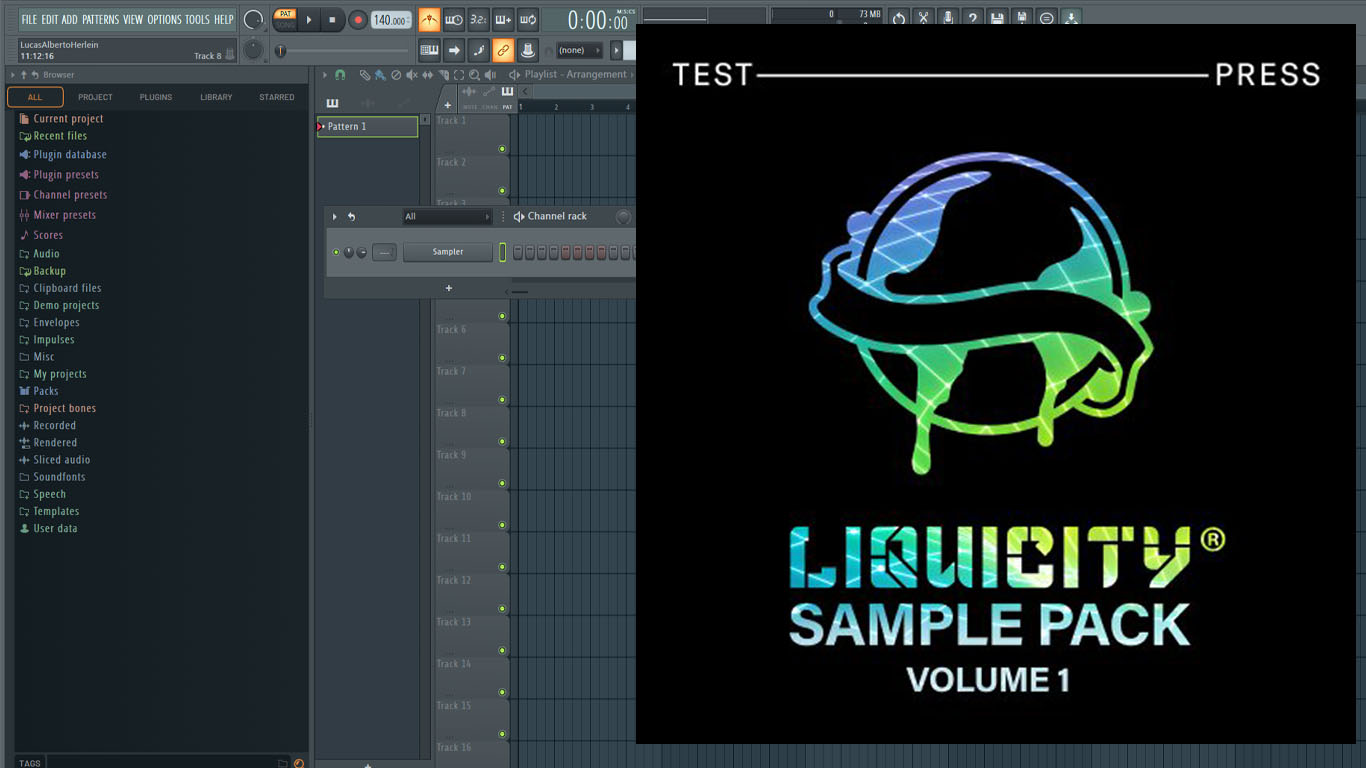Mute Track 1 with its green light
1366x768 pixels.
click(x=502, y=149)
